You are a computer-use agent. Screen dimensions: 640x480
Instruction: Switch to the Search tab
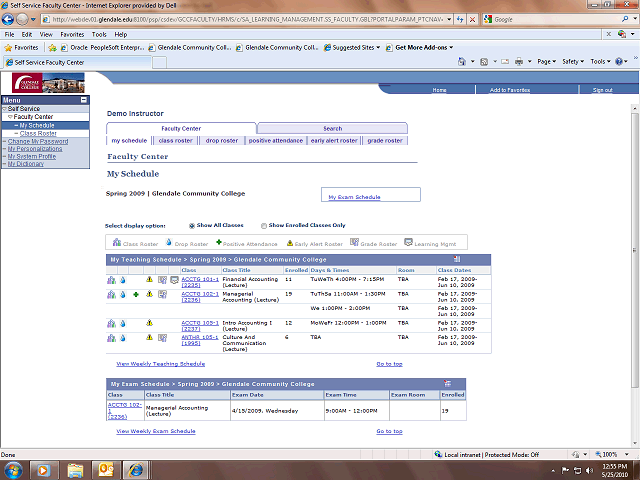332,128
